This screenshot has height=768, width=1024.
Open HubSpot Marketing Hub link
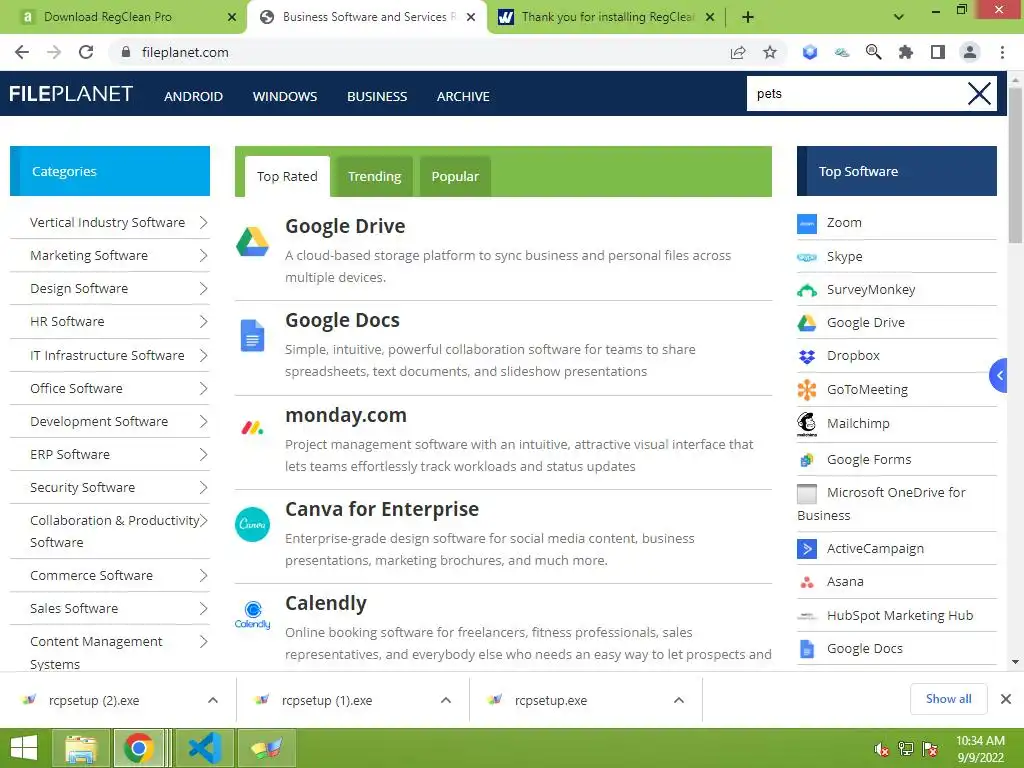pos(900,616)
